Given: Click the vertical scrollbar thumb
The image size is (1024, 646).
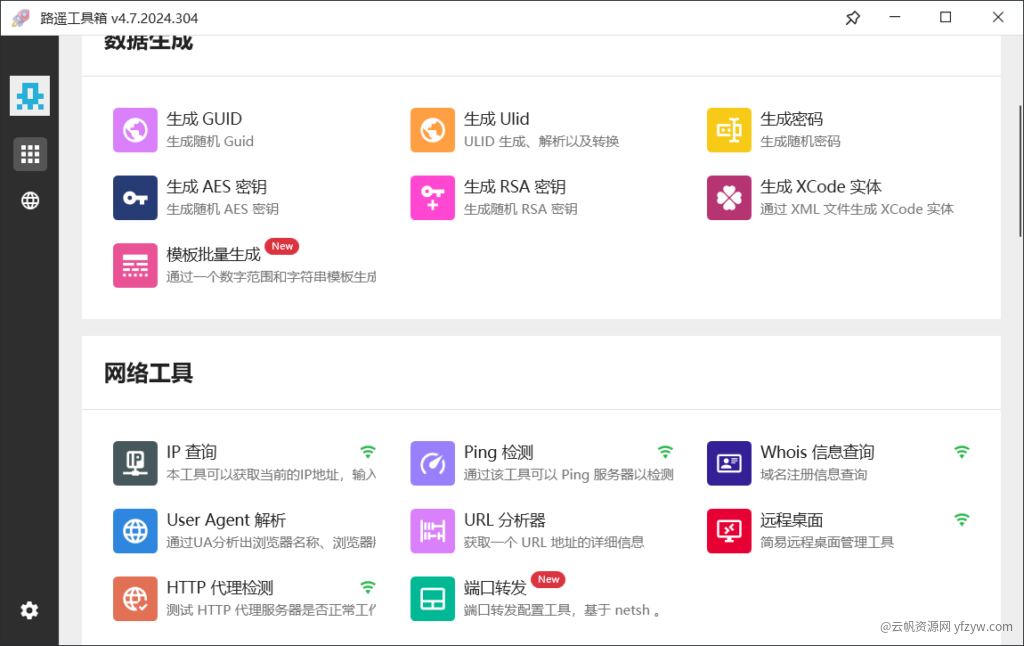Looking at the screenshot, I should [x=1019, y=170].
